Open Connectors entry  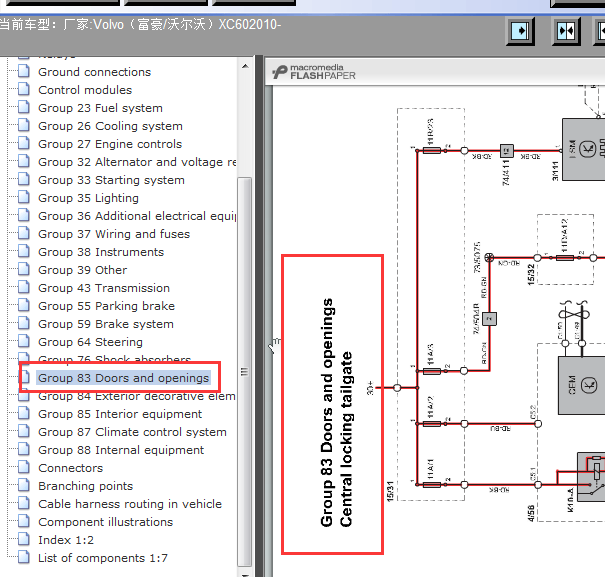tap(71, 468)
